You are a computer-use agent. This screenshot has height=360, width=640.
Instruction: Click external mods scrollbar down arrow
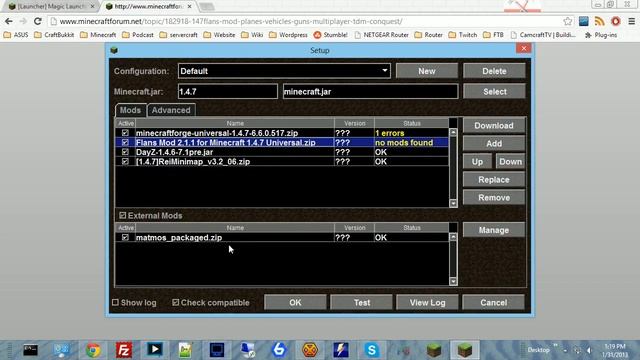point(453,281)
